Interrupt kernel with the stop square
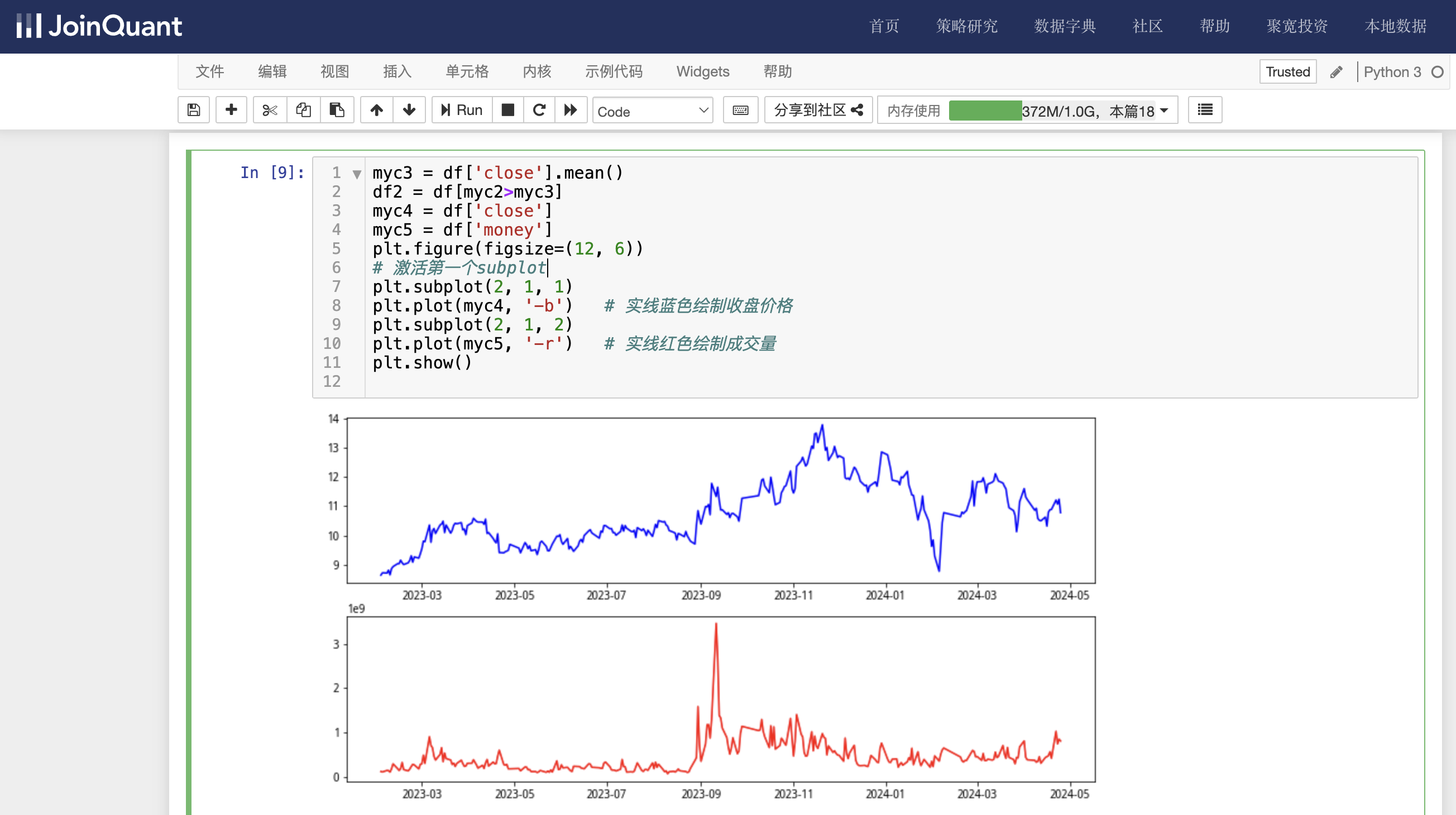Image resolution: width=1456 pixels, height=815 pixels. click(507, 109)
